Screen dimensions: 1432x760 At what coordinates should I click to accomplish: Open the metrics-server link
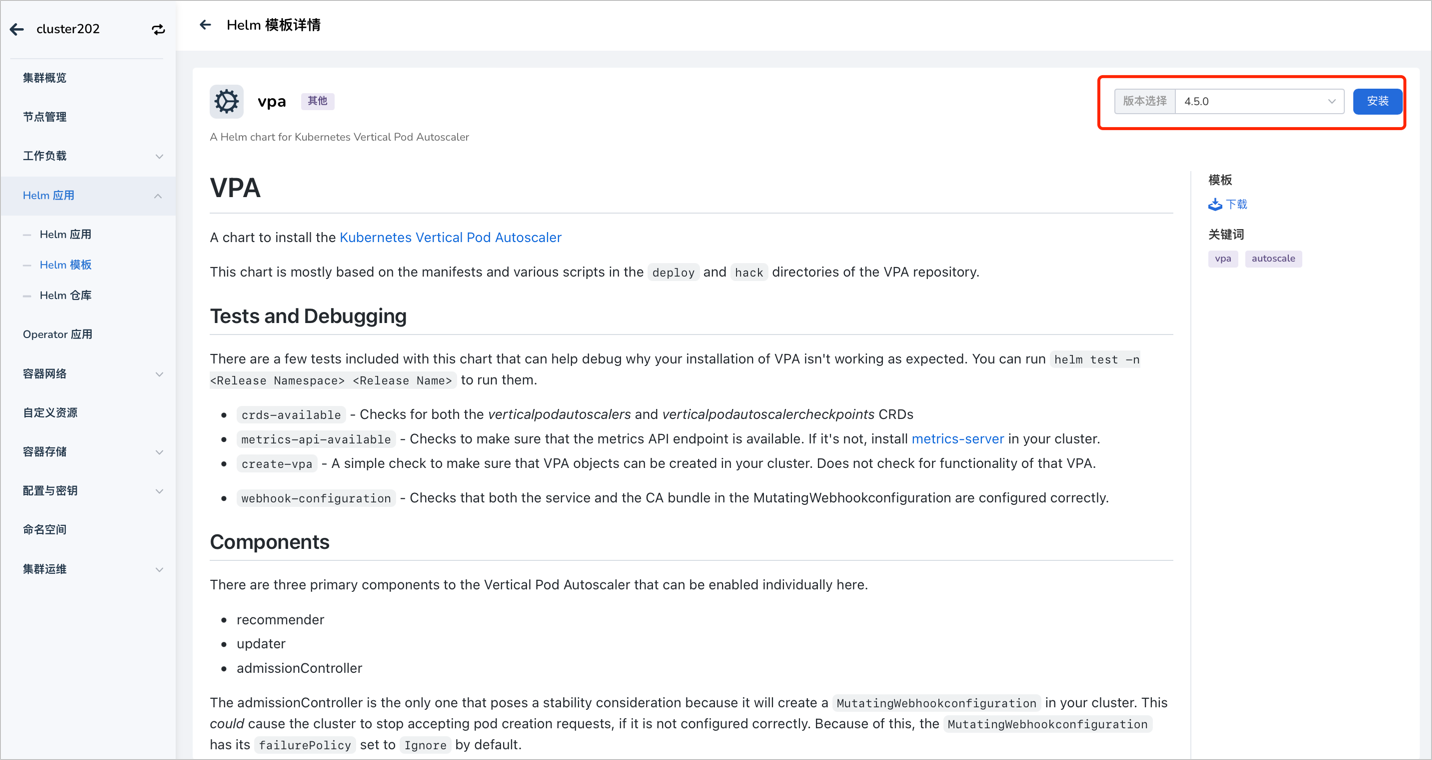[957, 439]
